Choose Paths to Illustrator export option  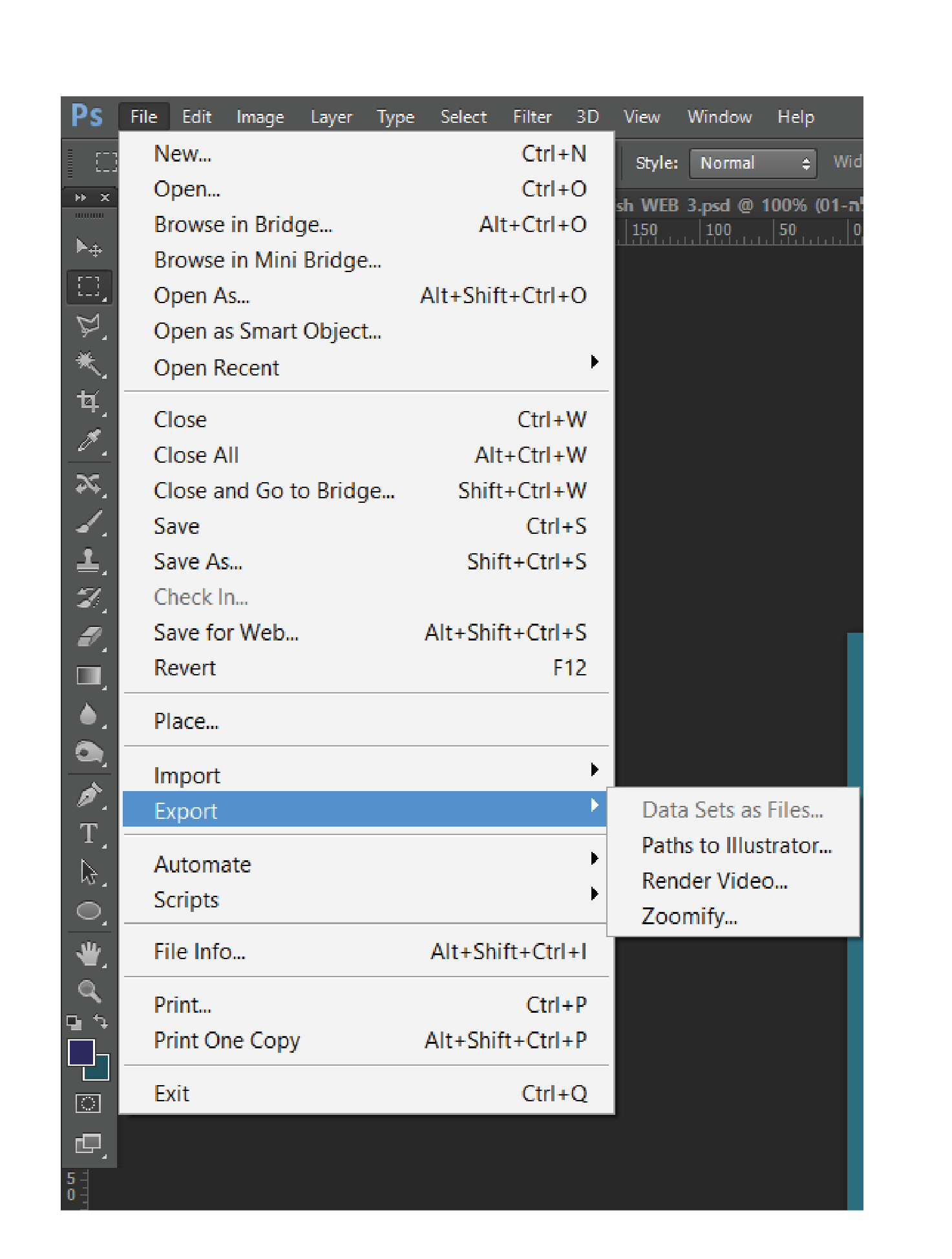click(x=736, y=845)
